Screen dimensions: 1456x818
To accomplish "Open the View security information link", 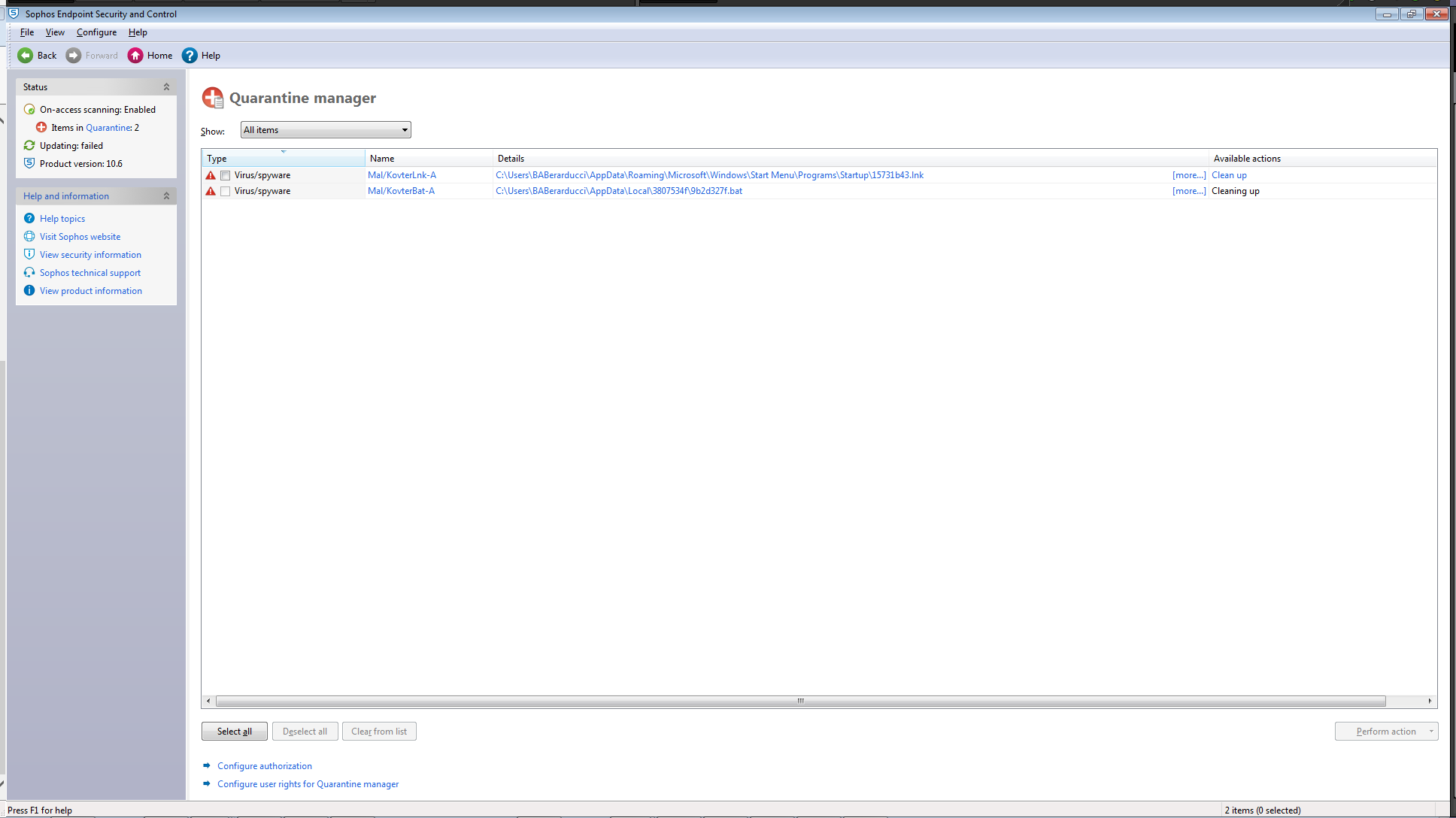I will tap(90, 255).
